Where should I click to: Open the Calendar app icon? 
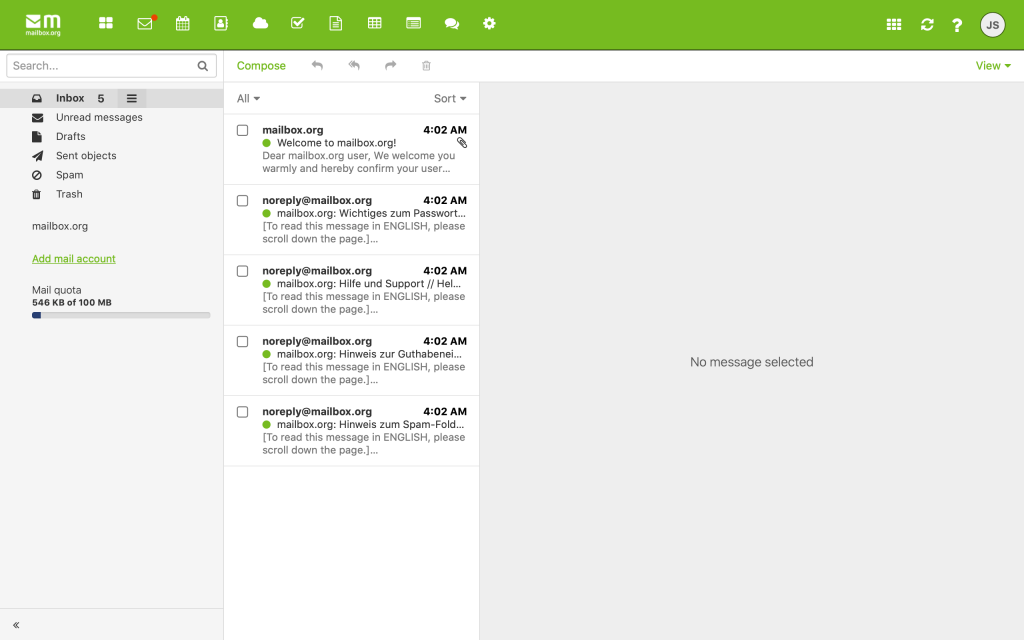click(183, 24)
